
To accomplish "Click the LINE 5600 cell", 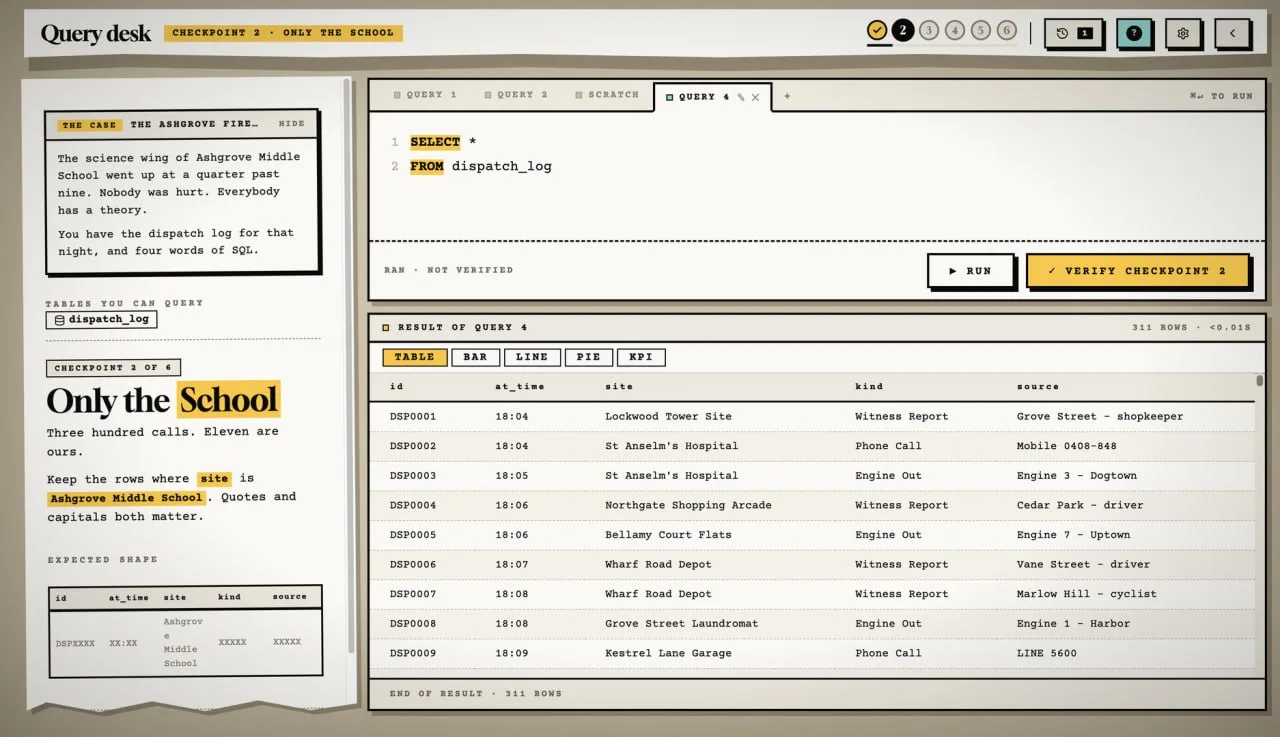I will pos(1047,653).
